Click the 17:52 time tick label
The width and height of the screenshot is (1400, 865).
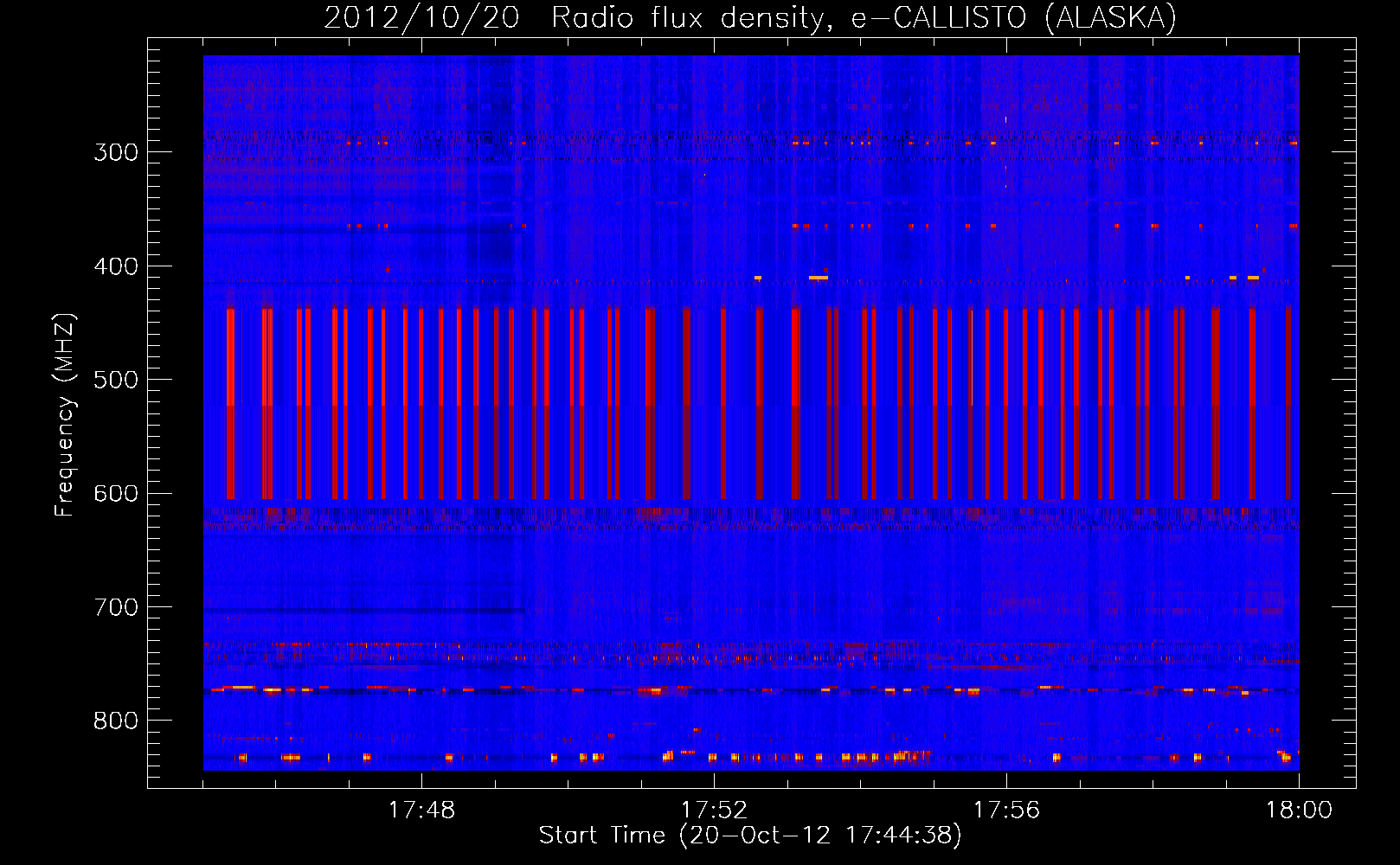(714, 811)
